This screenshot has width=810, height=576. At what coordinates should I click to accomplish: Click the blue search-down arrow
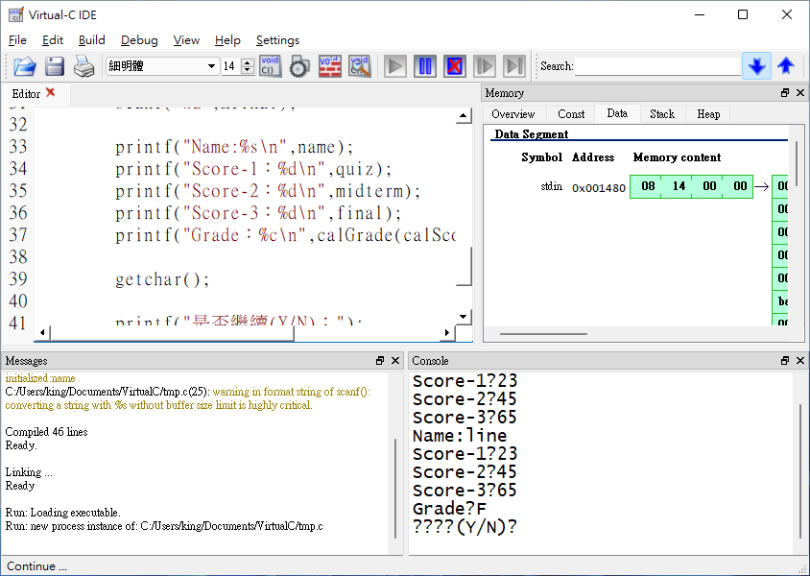click(757, 67)
